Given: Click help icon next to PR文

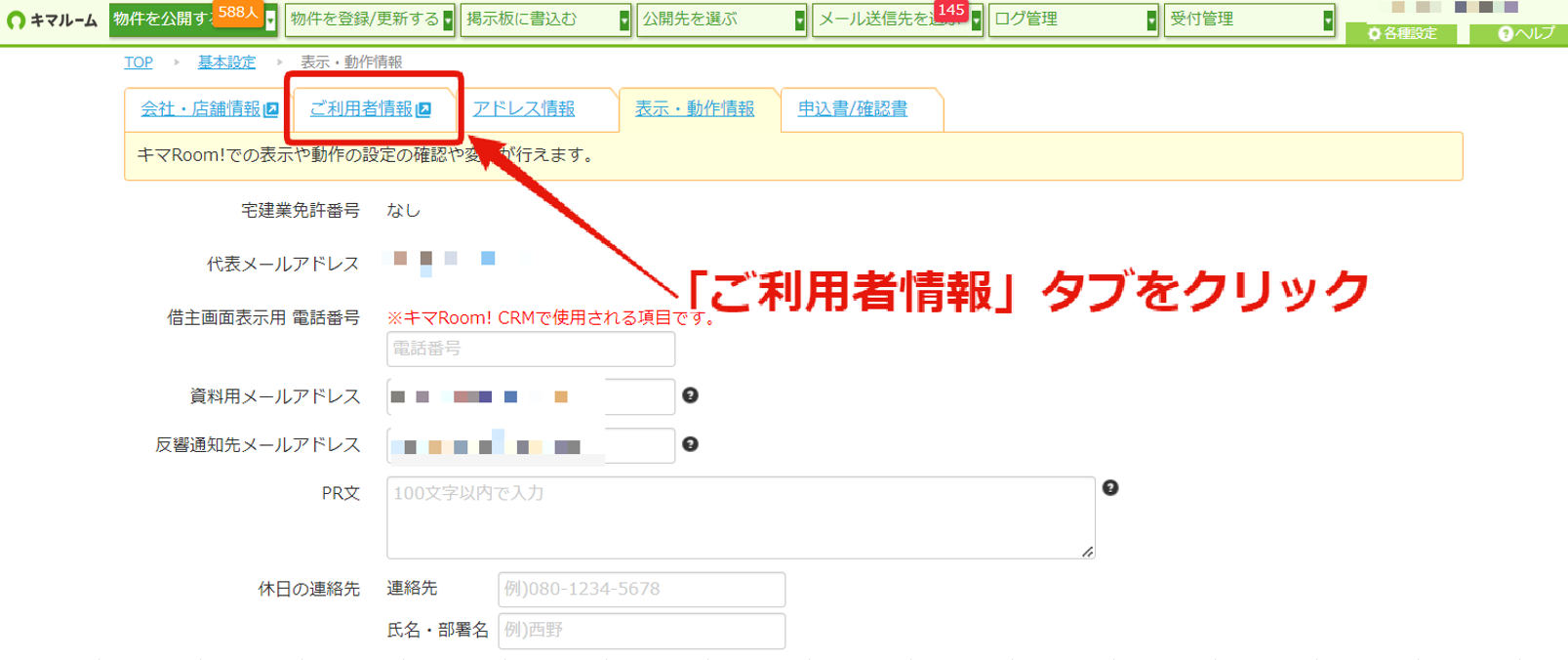Looking at the screenshot, I should click(x=1110, y=488).
